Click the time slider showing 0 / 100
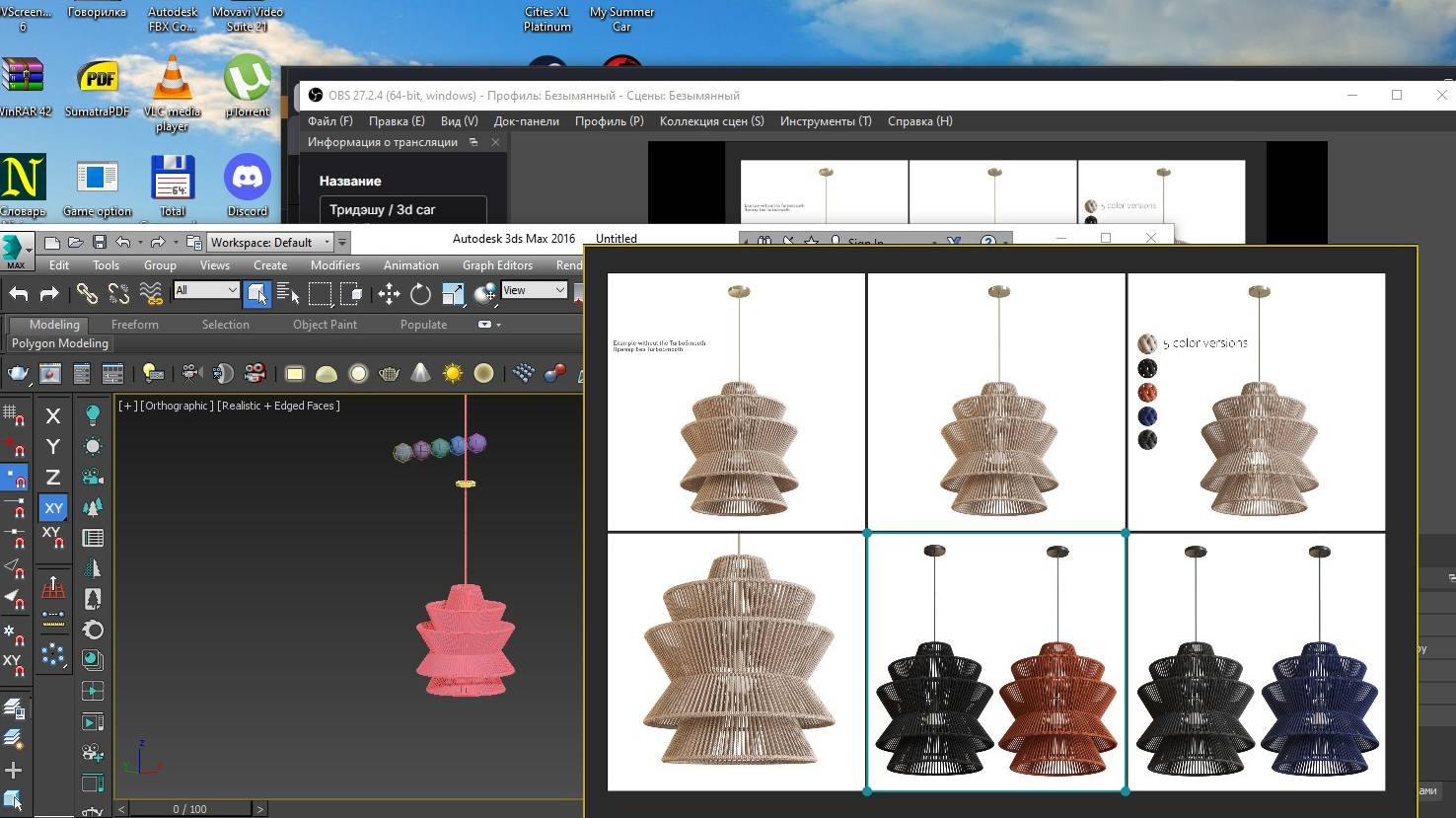The height and width of the screenshot is (818, 1456). pos(190,809)
